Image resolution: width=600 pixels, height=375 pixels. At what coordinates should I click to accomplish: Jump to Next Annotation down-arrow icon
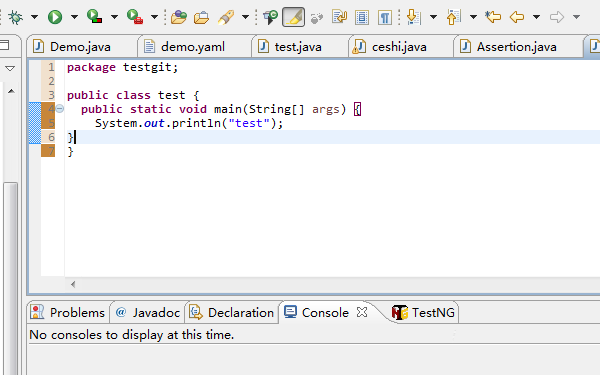point(413,17)
